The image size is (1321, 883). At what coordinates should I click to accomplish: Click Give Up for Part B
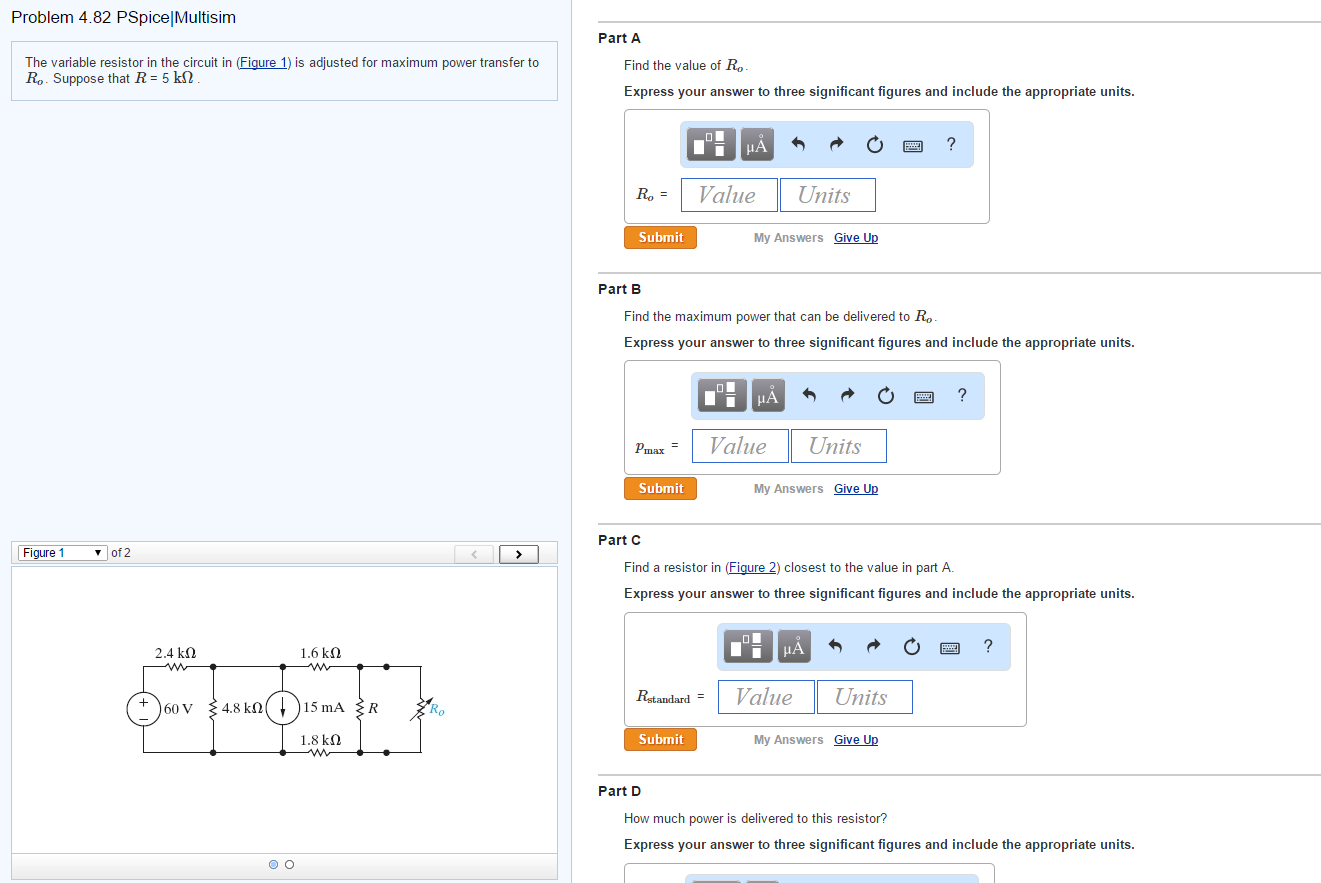point(856,488)
